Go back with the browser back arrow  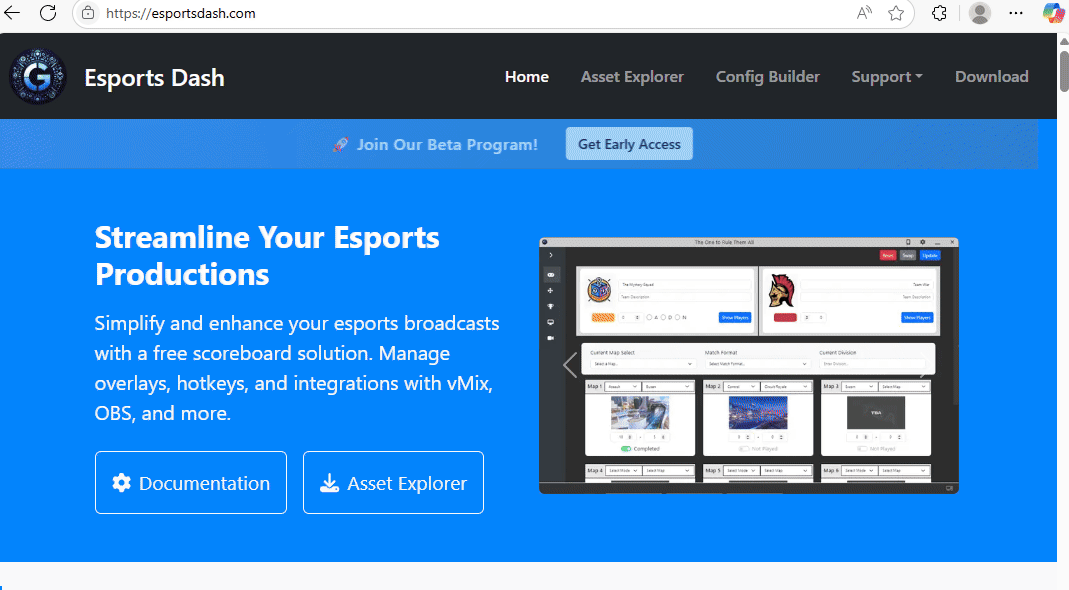[x=12, y=13]
